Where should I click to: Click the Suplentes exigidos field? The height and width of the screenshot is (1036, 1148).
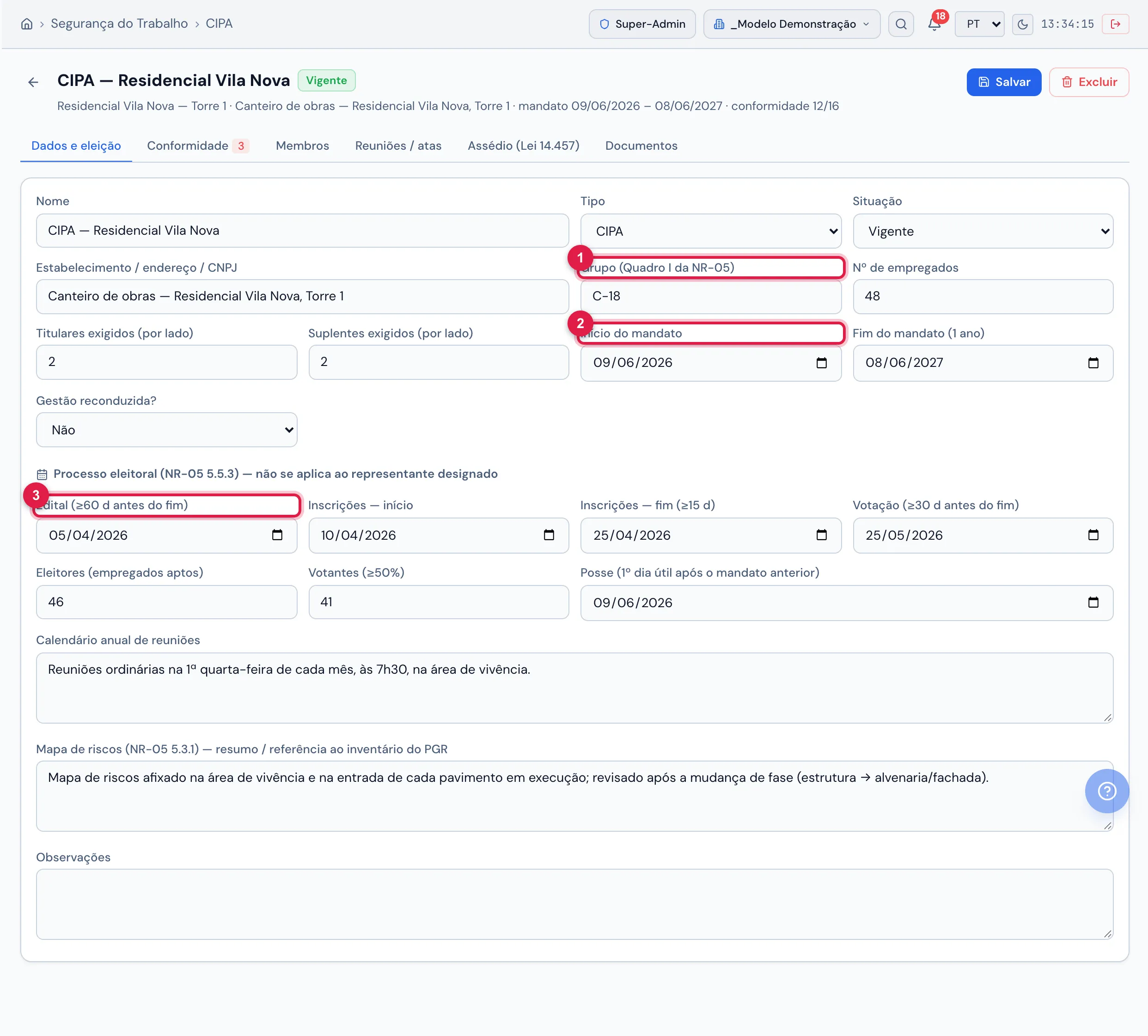(x=438, y=362)
